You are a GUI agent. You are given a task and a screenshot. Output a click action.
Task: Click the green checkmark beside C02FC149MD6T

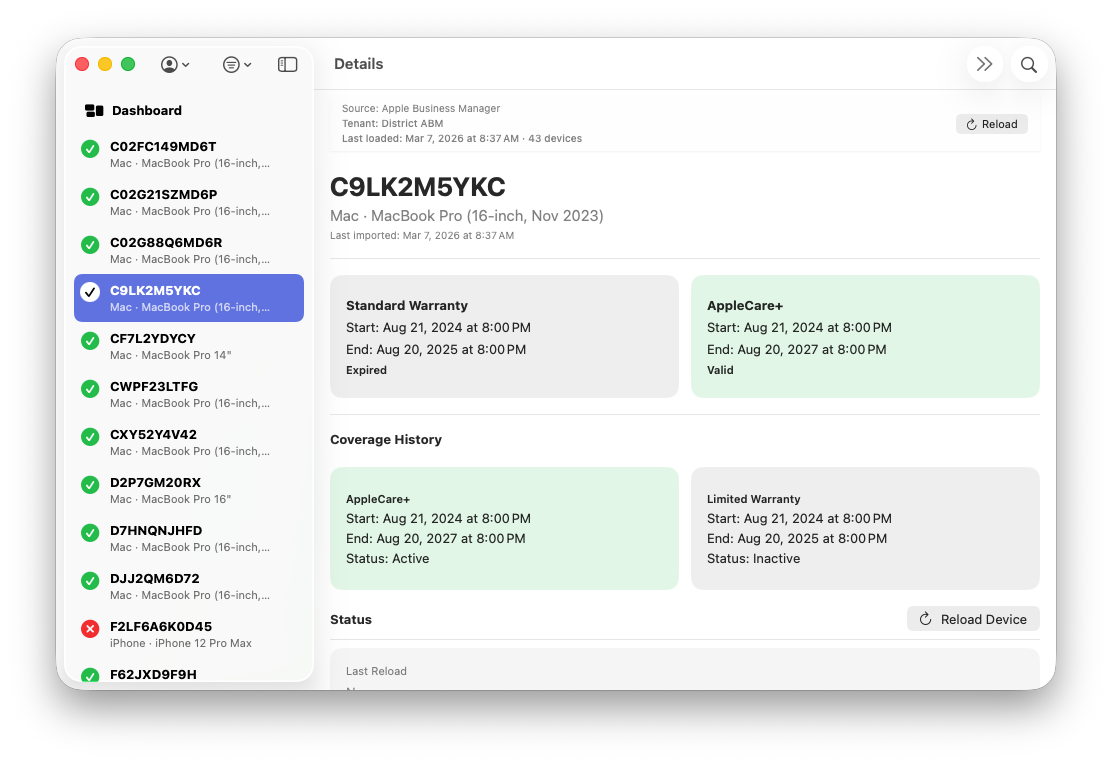pyautogui.click(x=90, y=148)
